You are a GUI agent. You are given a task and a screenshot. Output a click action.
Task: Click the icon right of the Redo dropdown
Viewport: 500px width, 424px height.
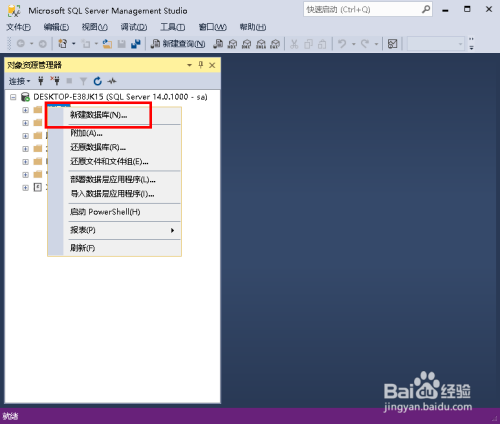click(393, 44)
